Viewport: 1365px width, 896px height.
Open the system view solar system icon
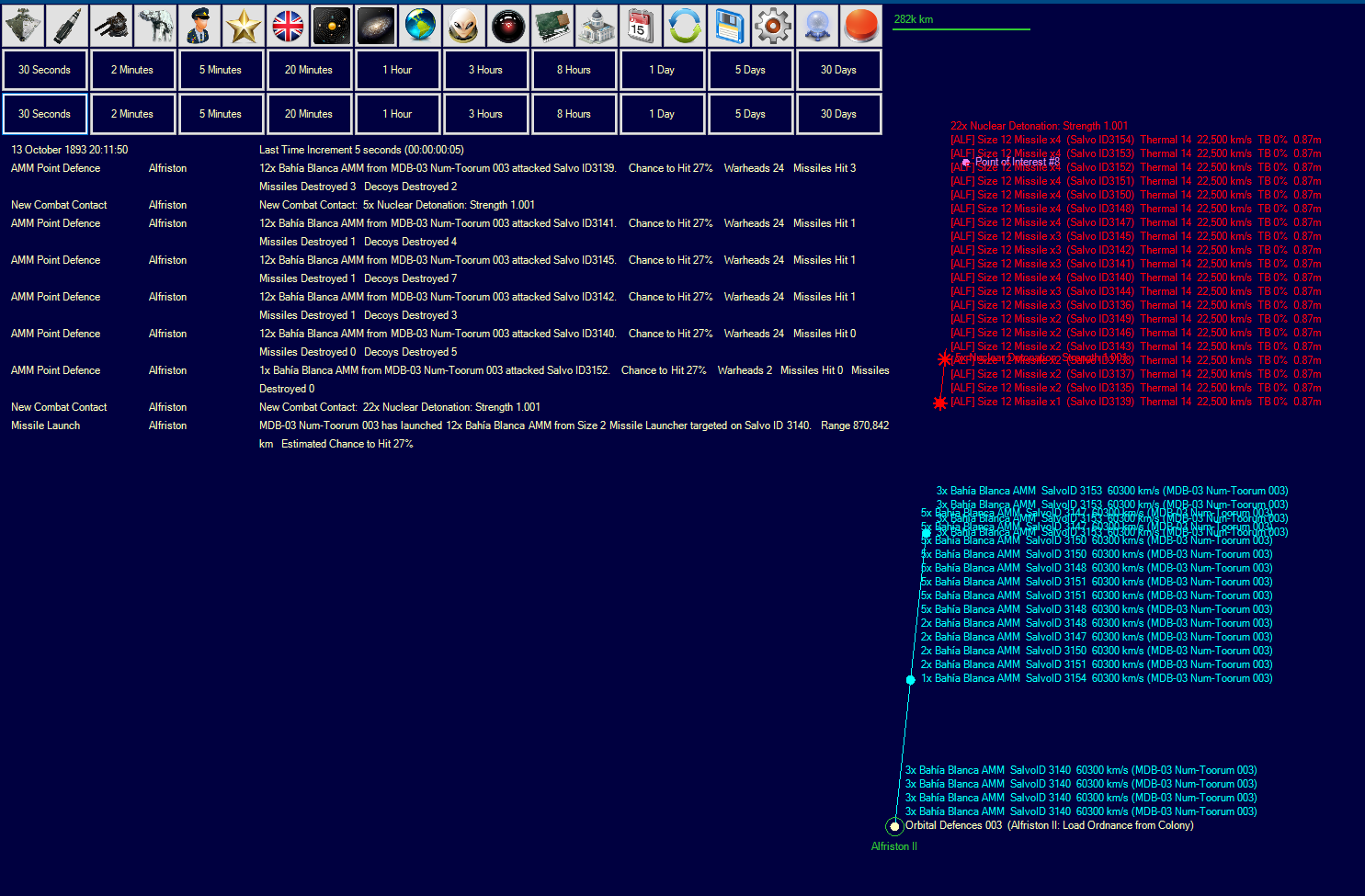point(332,26)
